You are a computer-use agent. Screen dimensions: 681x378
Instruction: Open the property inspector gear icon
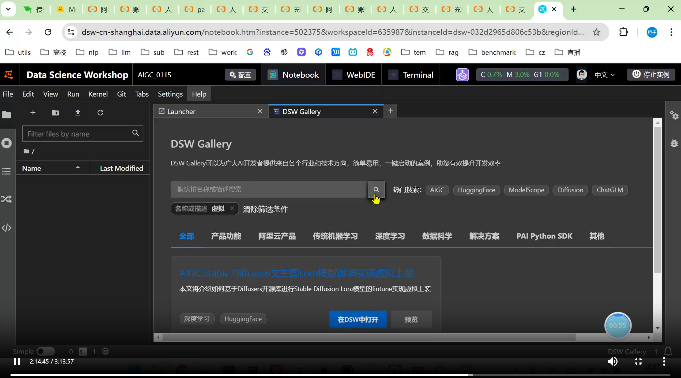(x=674, y=115)
